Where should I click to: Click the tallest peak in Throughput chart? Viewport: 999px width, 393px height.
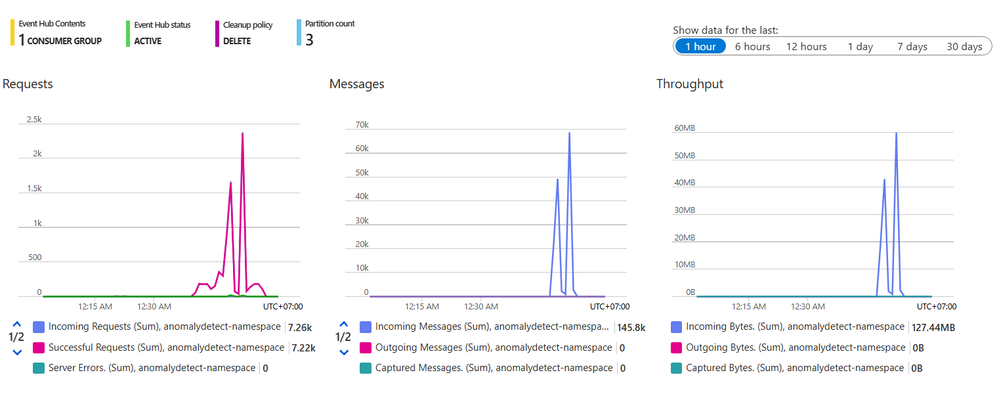896,132
